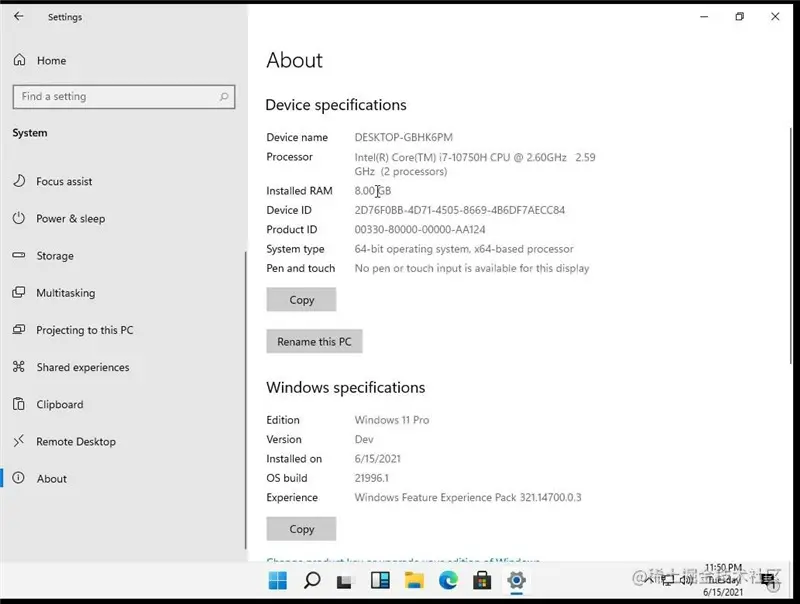The width and height of the screenshot is (800, 604).
Task: Click the Windows specifications heading
Action: 345,388
